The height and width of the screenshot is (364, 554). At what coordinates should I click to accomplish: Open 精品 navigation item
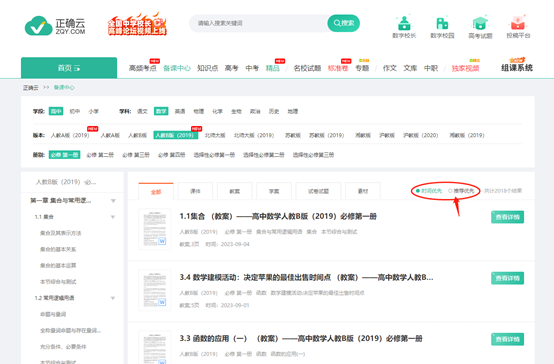(272, 68)
